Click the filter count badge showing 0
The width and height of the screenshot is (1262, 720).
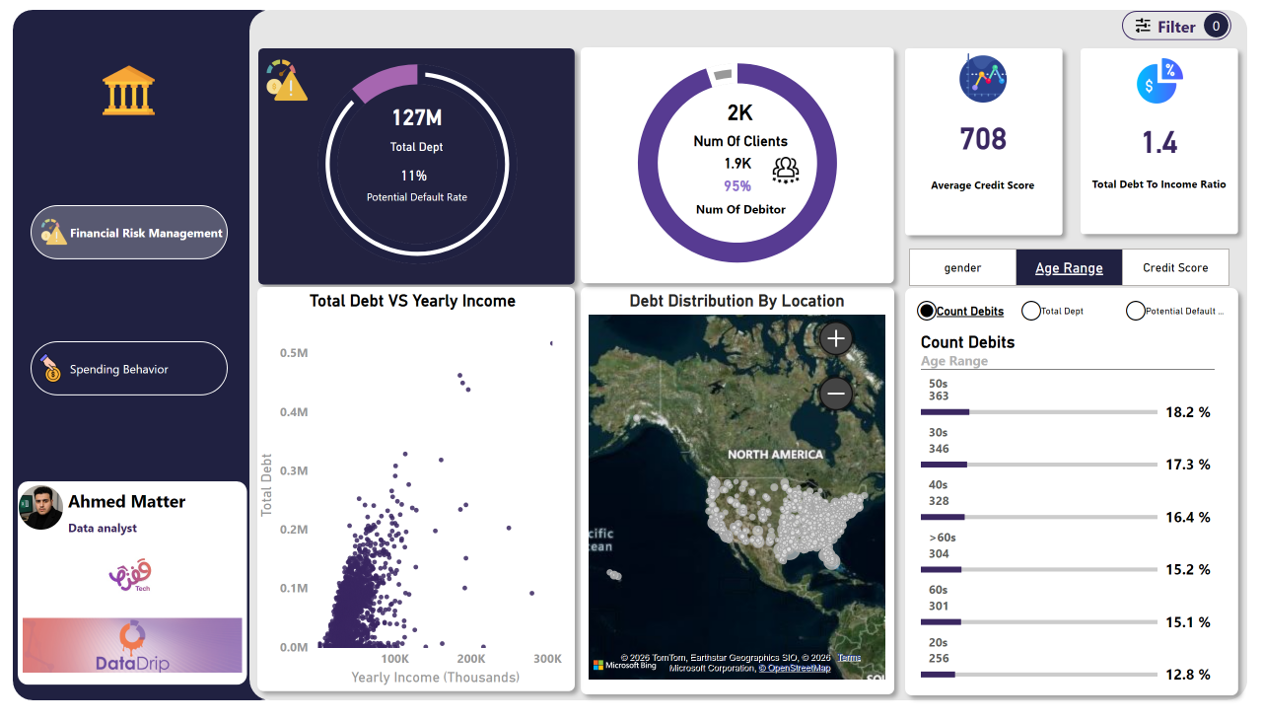coord(1215,26)
